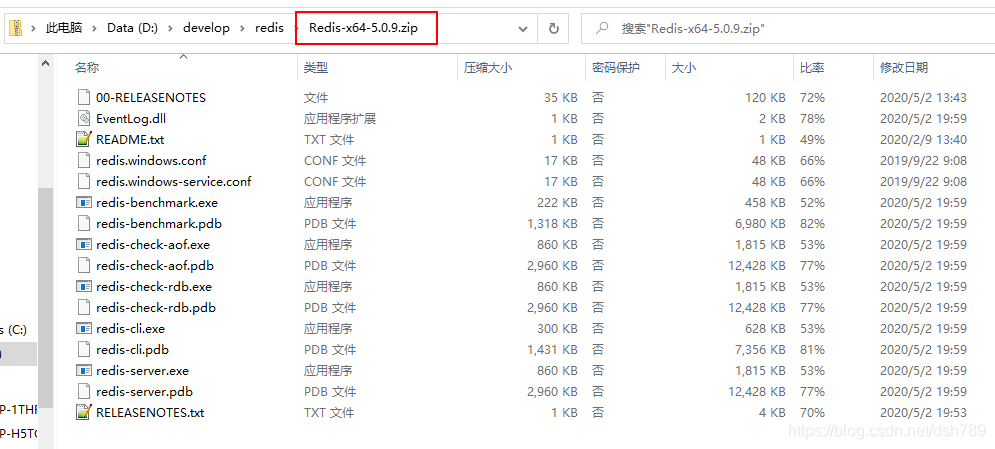This screenshot has height=449, width=995.
Task: Select the redis-benchmark.exe application icon
Action: point(84,203)
